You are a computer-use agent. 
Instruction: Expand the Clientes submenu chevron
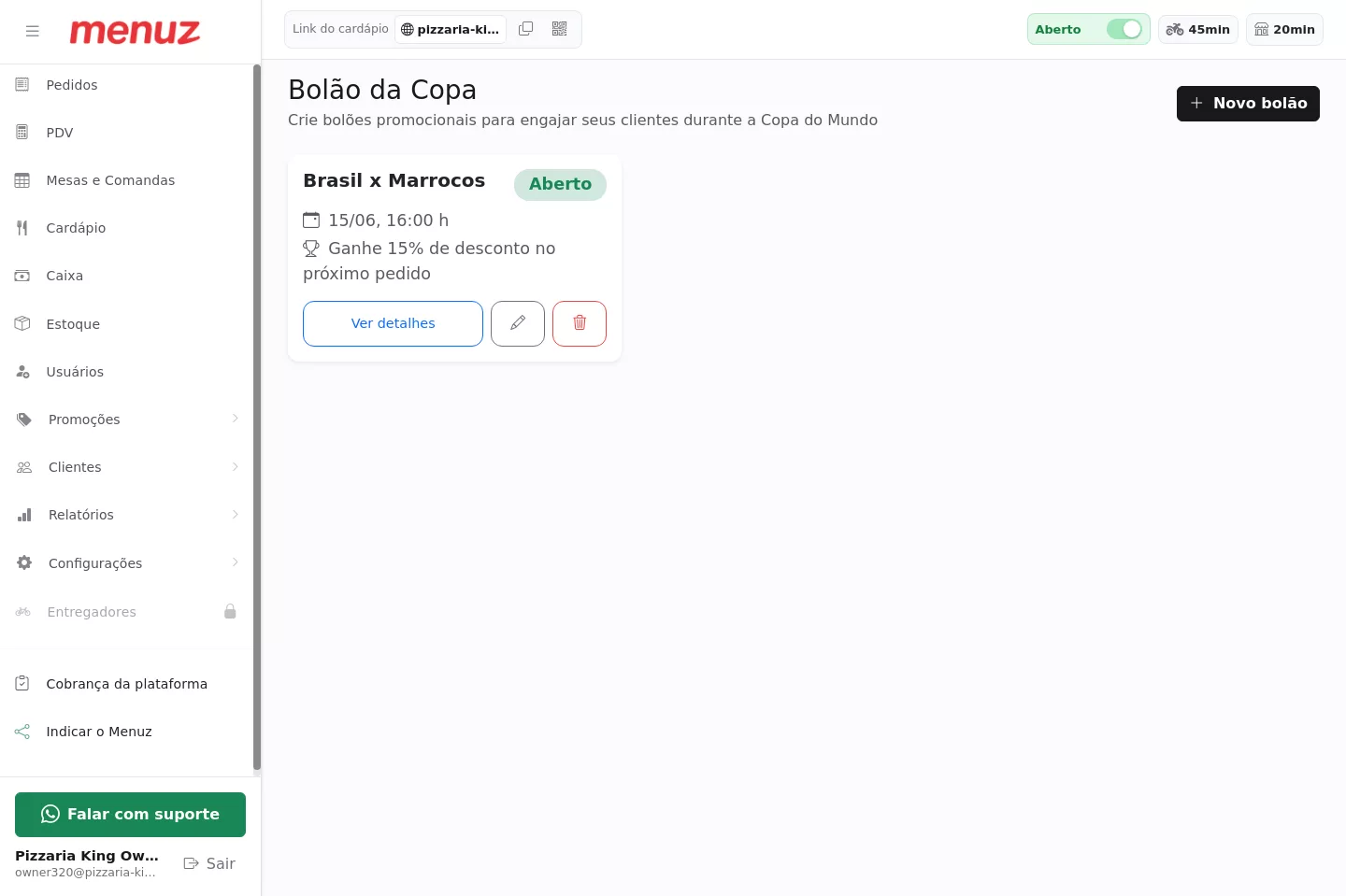pos(236,466)
